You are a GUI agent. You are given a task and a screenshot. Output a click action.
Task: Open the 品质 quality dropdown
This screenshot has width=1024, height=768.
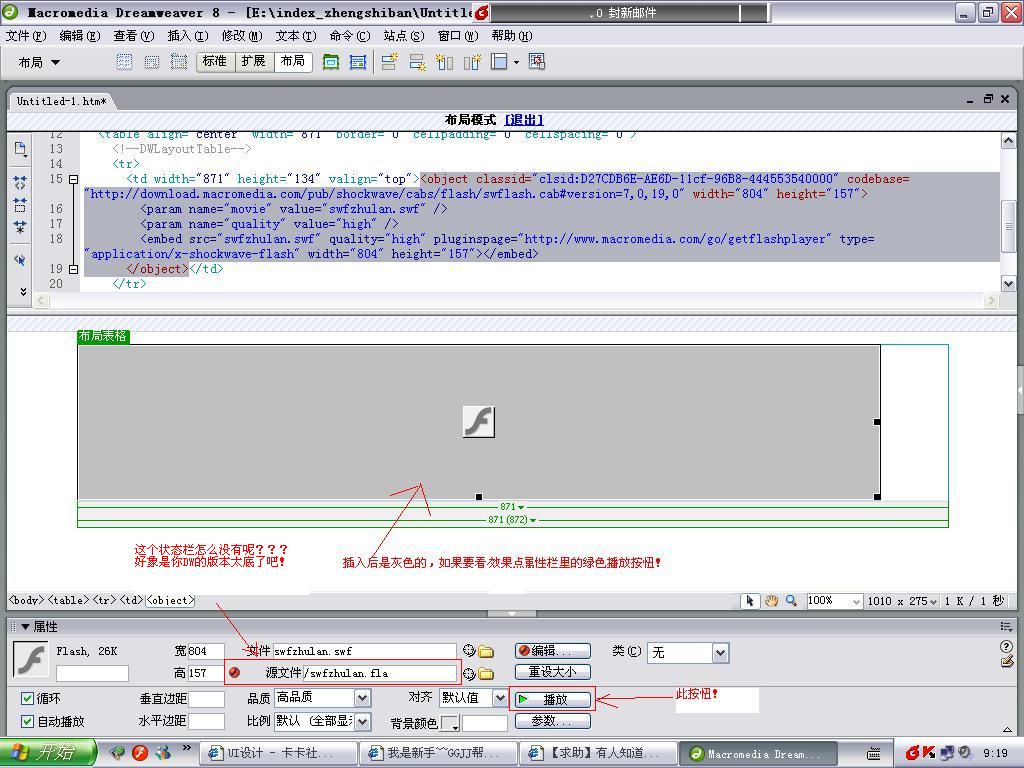362,698
